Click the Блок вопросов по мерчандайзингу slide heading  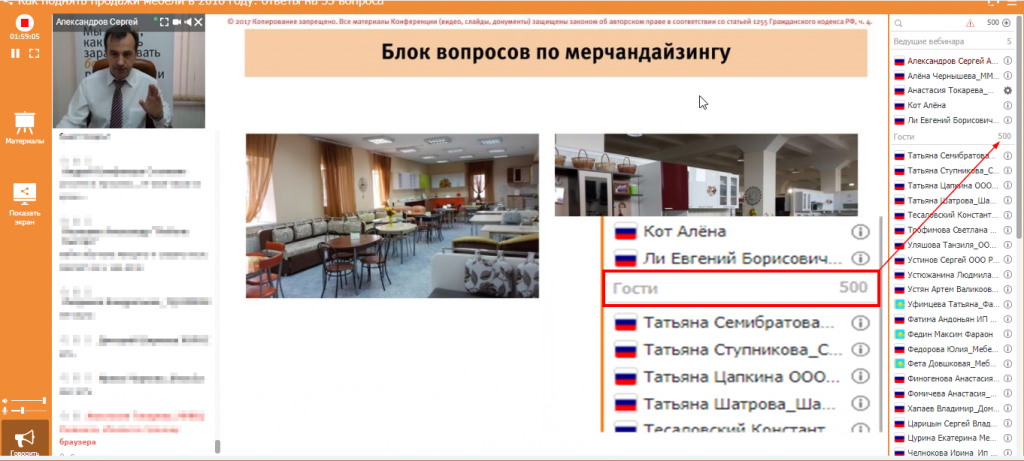[556, 52]
